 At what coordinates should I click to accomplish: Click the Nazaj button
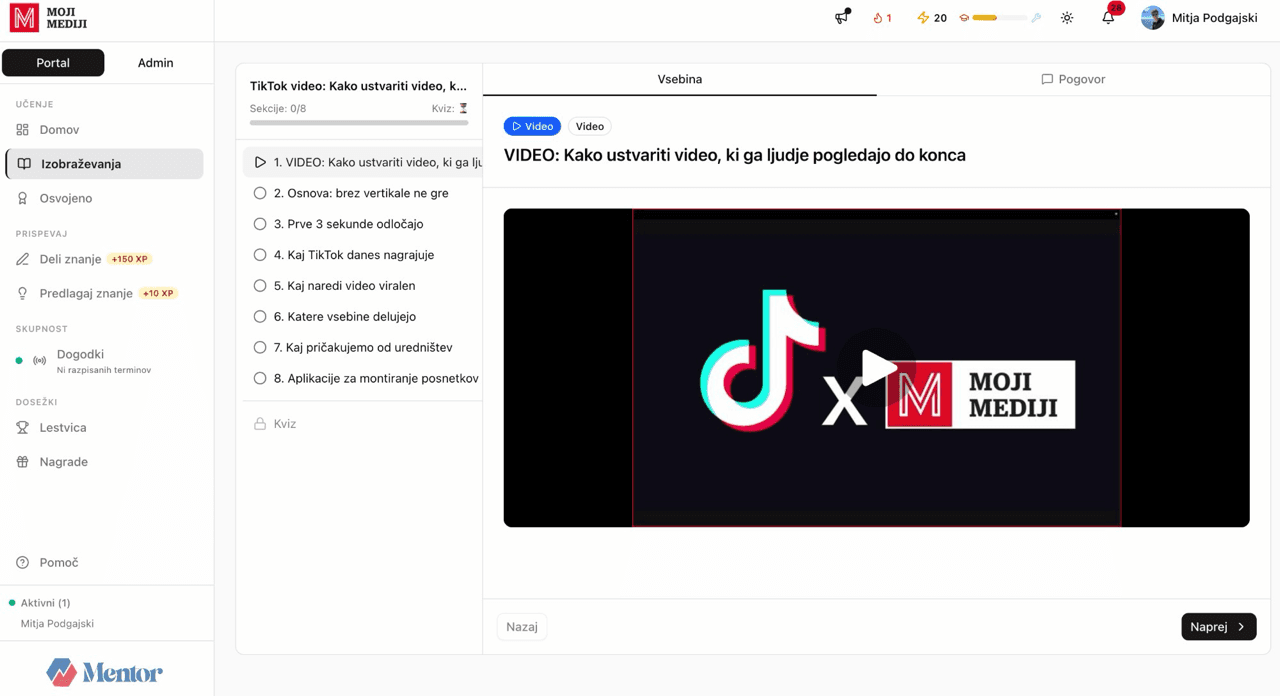[x=522, y=627]
